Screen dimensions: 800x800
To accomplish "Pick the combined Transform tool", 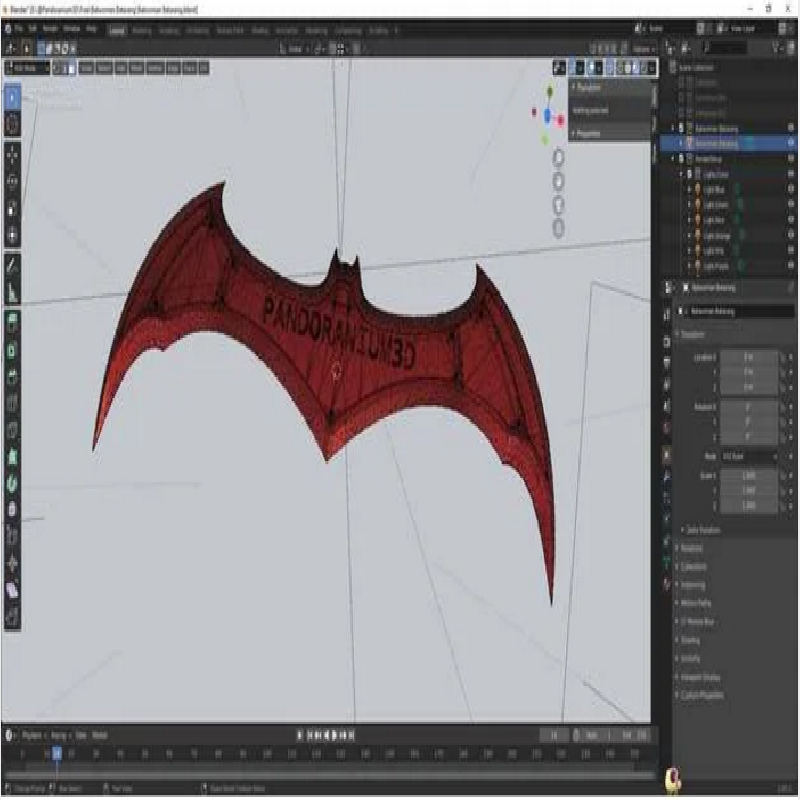I will (x=12, y=235).
